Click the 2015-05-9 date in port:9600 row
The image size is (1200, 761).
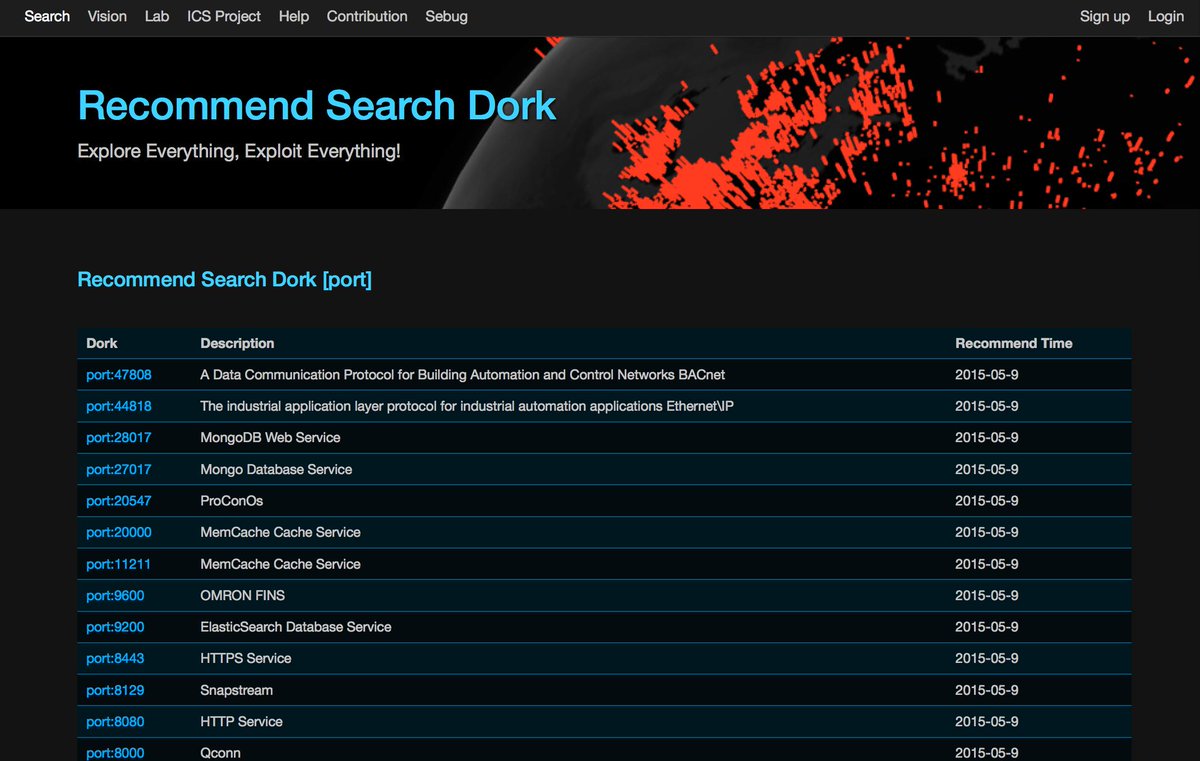click(987, 595)
